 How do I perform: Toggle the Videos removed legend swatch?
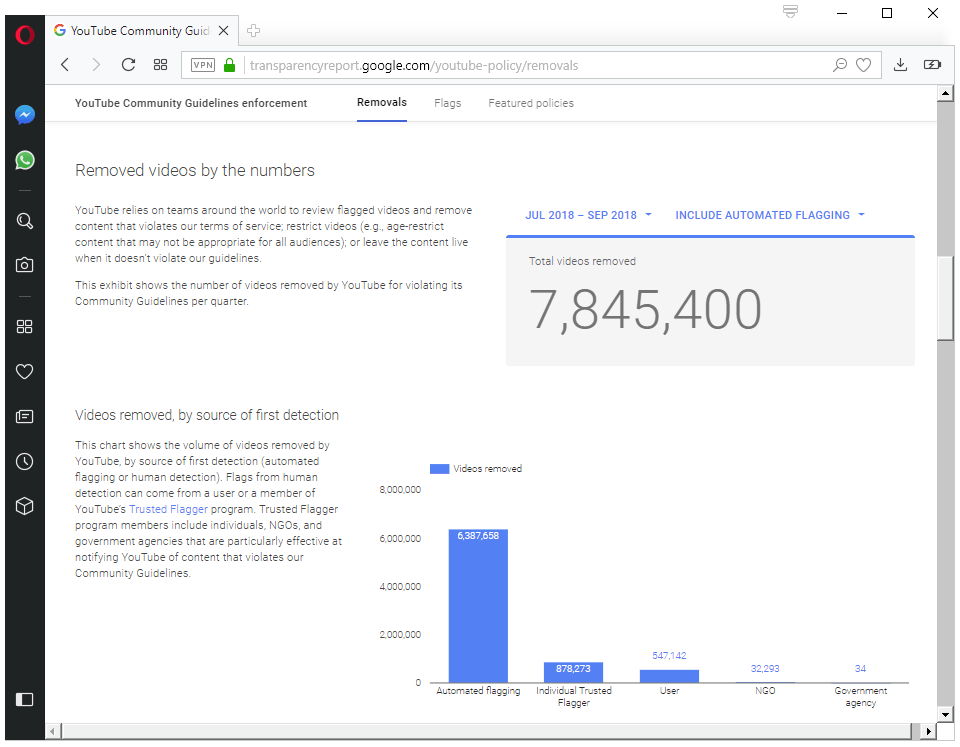pos(440,468)
